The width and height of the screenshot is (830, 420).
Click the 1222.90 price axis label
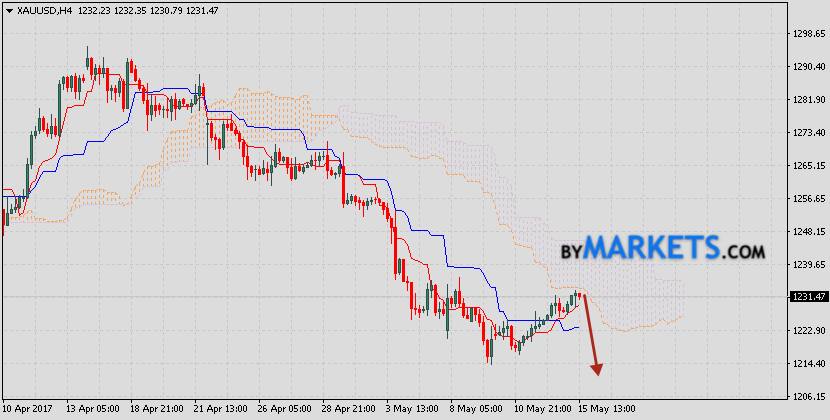point(806,331)
